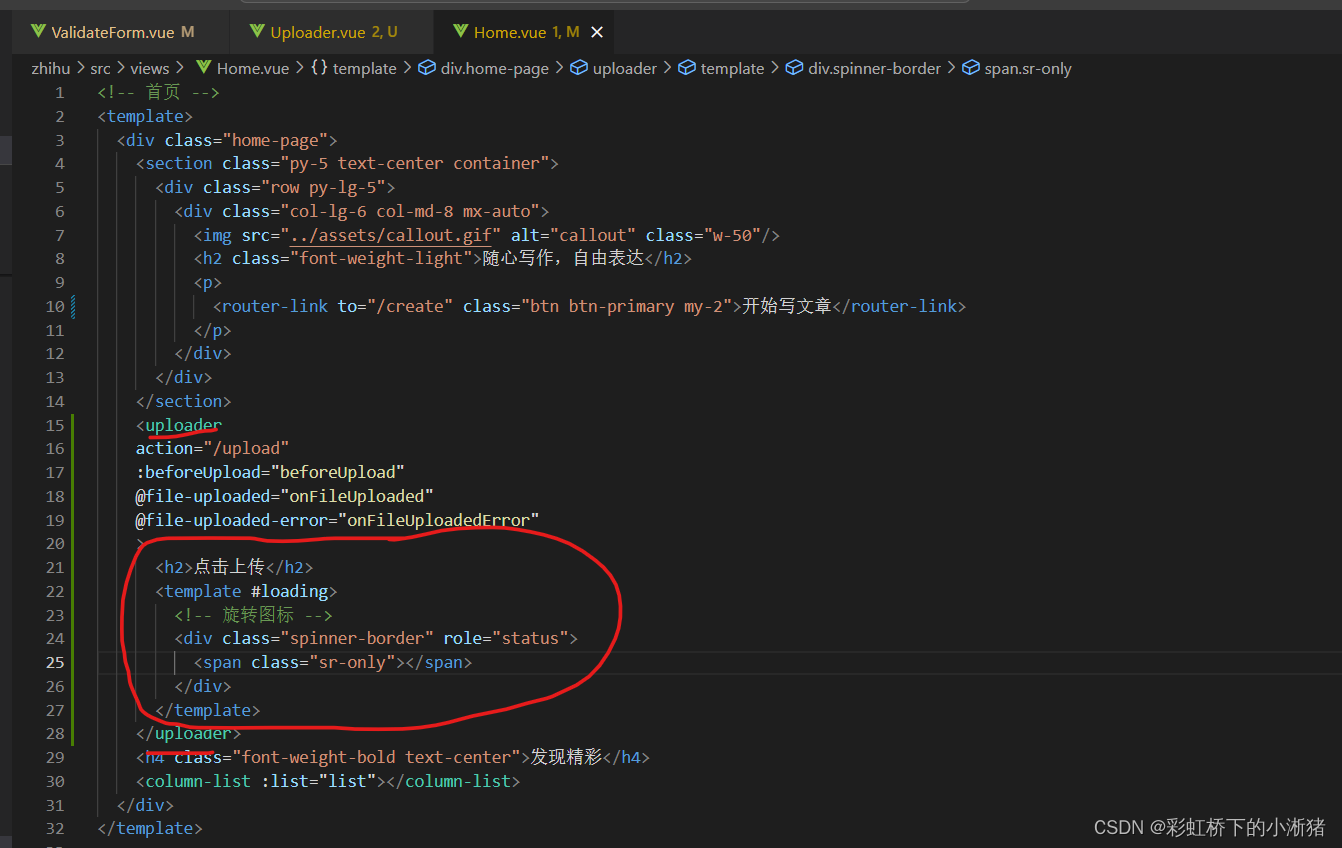The image size is (1342, 848).
Task: Click the zhihu breadcrumb folder
Action: click(x=51, y=69)
